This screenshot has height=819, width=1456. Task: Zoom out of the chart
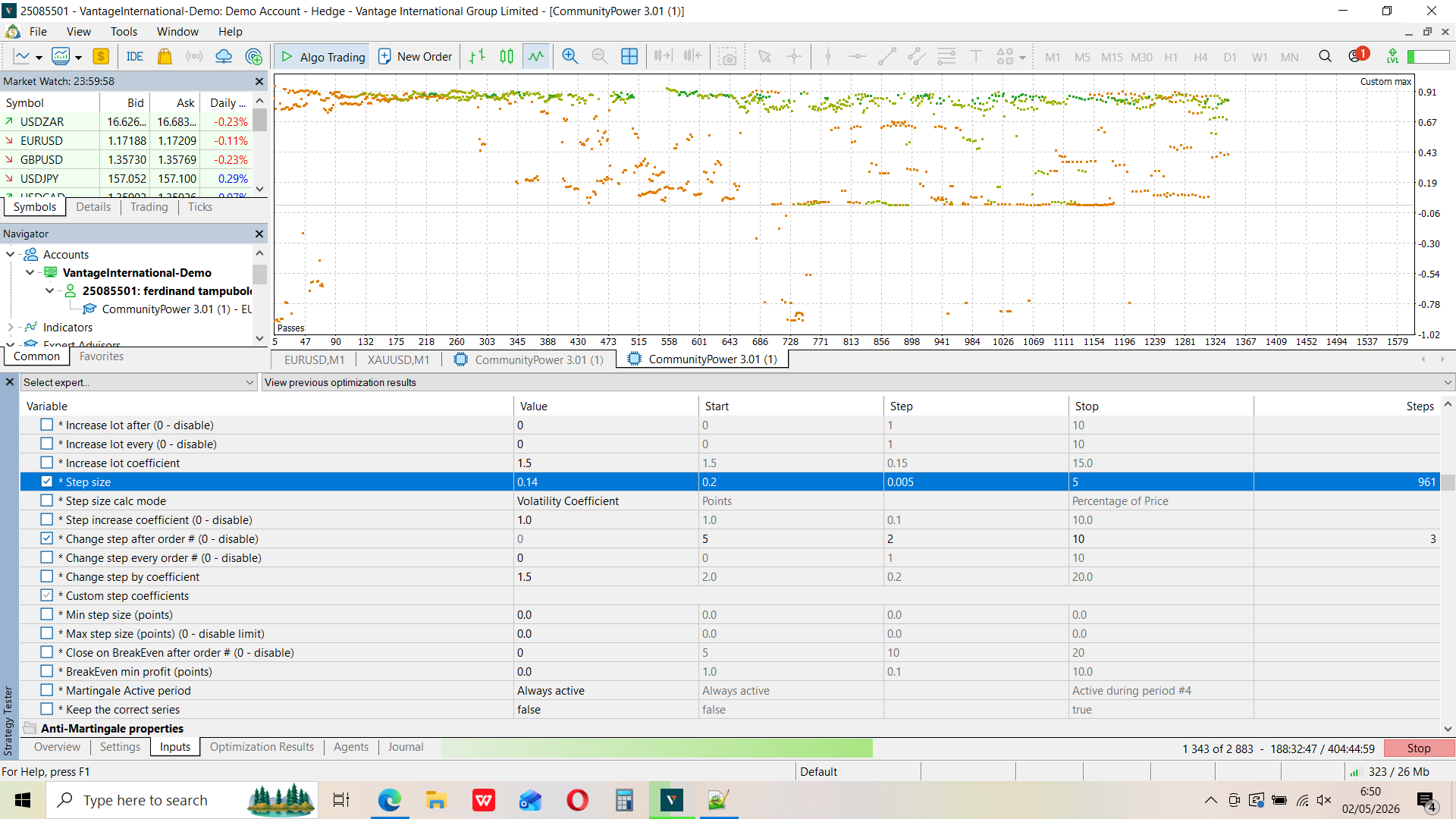click(599, 57)
